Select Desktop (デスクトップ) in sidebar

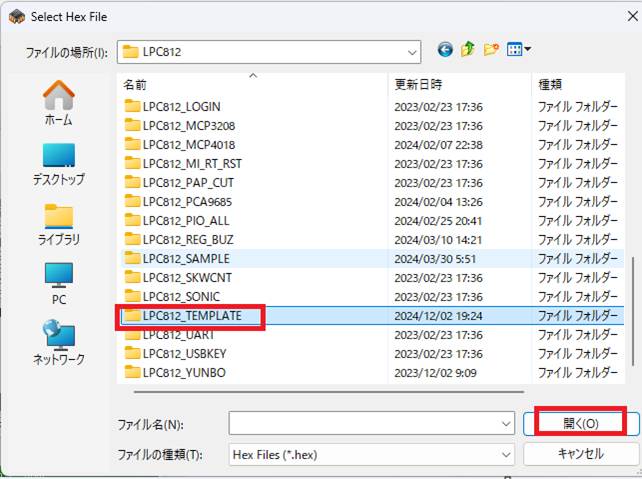[x=58, y=164]
